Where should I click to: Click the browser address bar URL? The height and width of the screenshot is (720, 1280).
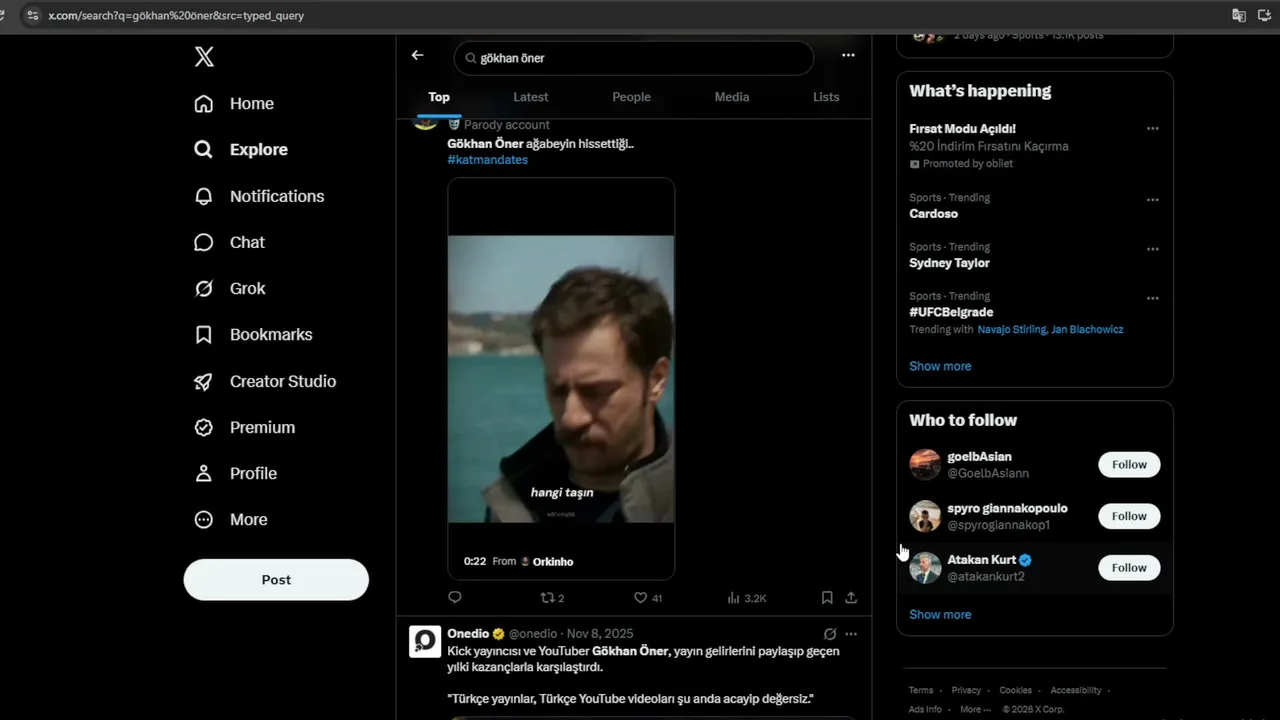coord(176,16)
